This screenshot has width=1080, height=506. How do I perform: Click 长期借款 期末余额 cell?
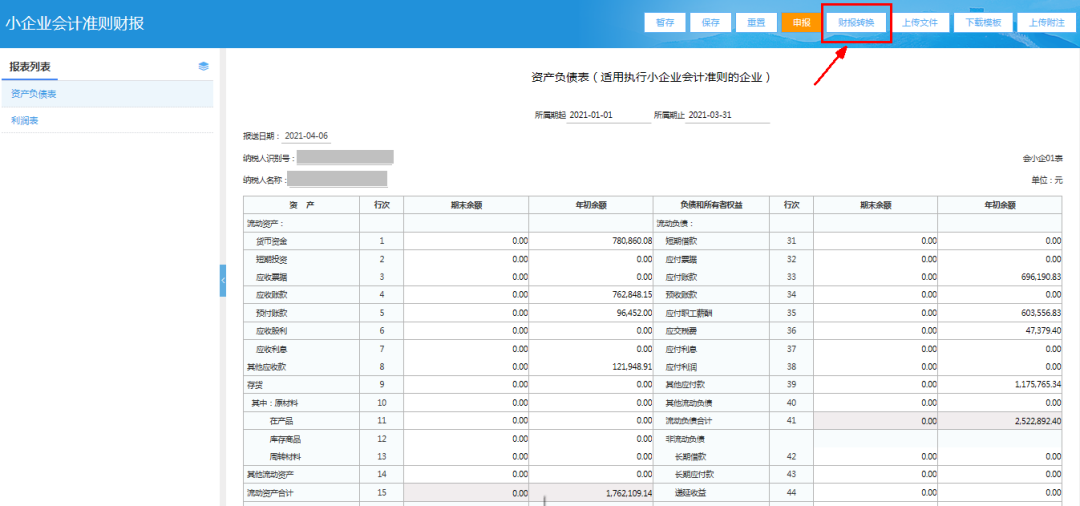tap(875, 456)
